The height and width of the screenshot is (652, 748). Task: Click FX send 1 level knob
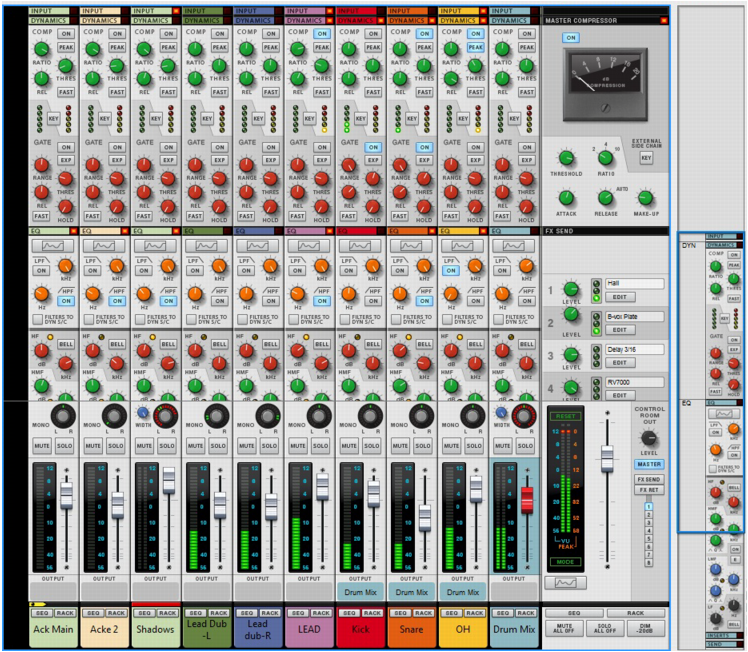[572, 290]
